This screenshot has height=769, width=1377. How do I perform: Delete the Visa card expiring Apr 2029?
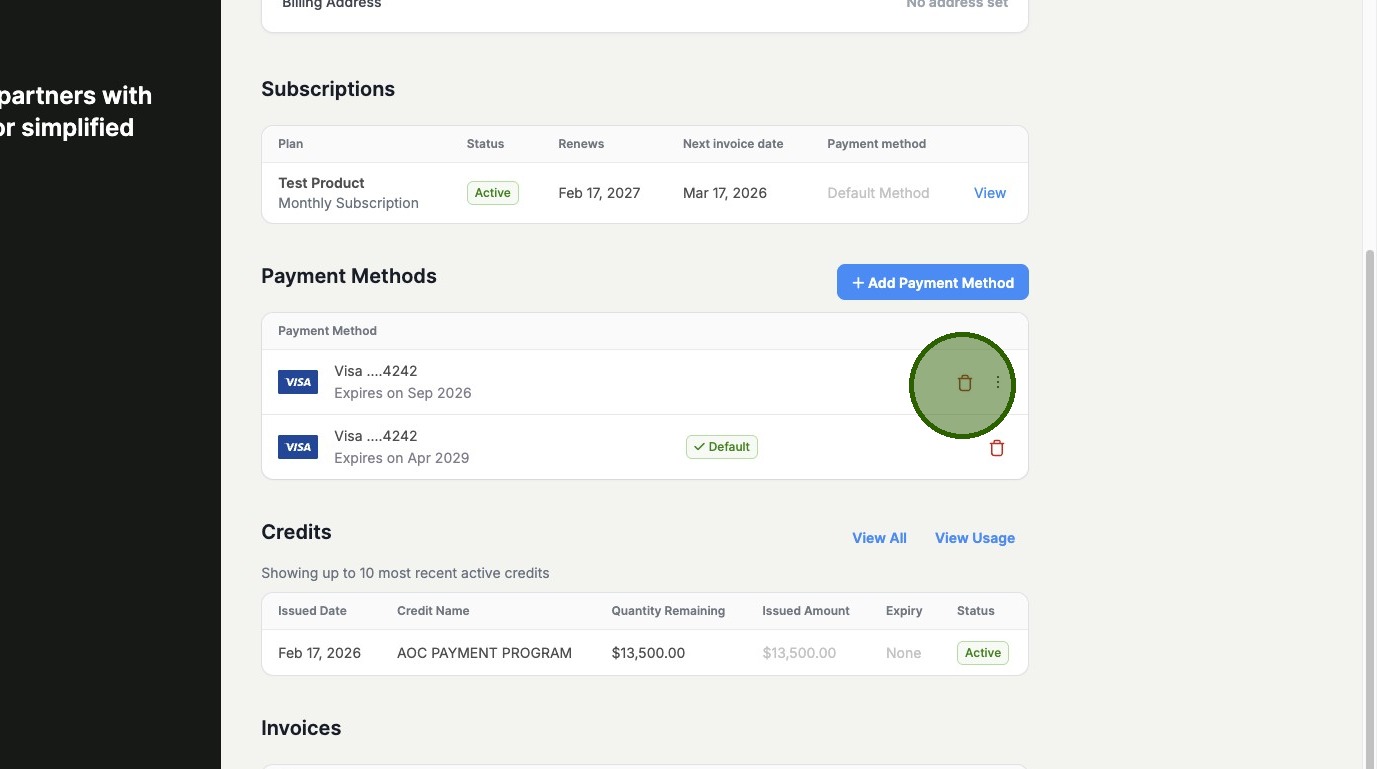pyautogui.click(x=996, y=448)
